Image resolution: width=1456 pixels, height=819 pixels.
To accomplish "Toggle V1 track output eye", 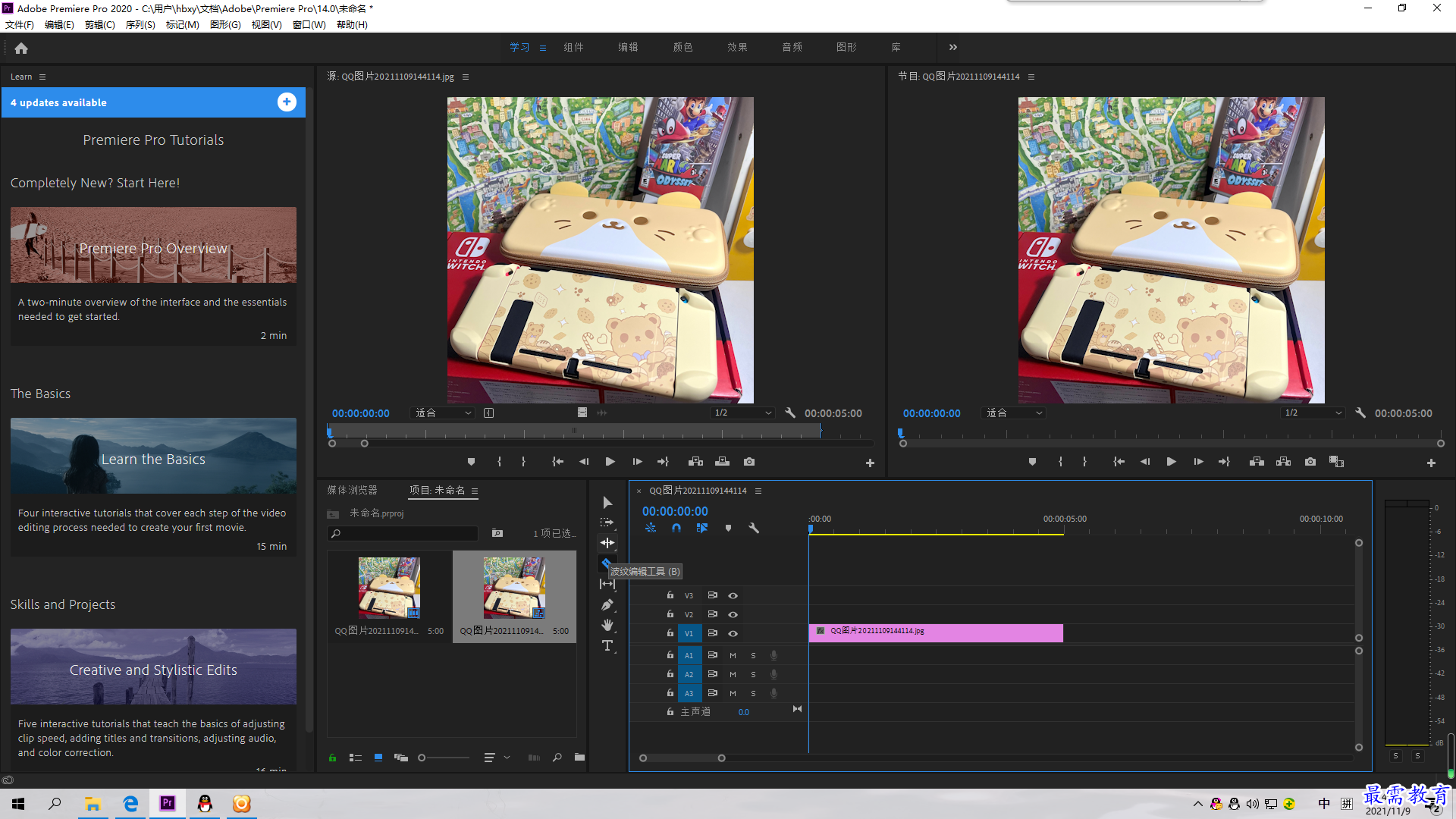I will pyautogui.click(x=733, y=633).
